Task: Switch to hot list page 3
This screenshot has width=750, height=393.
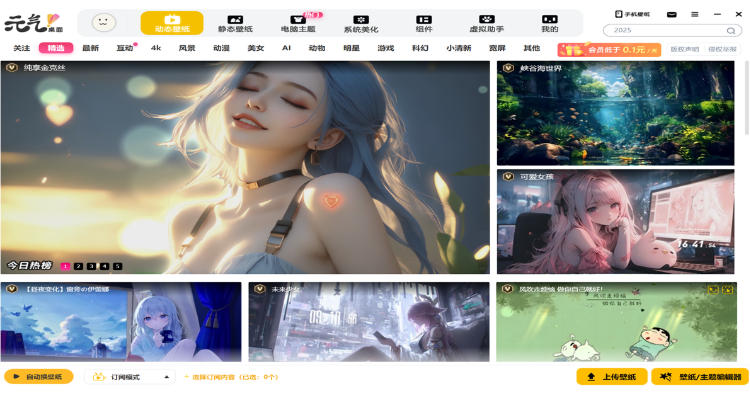Action: [91, 266]
